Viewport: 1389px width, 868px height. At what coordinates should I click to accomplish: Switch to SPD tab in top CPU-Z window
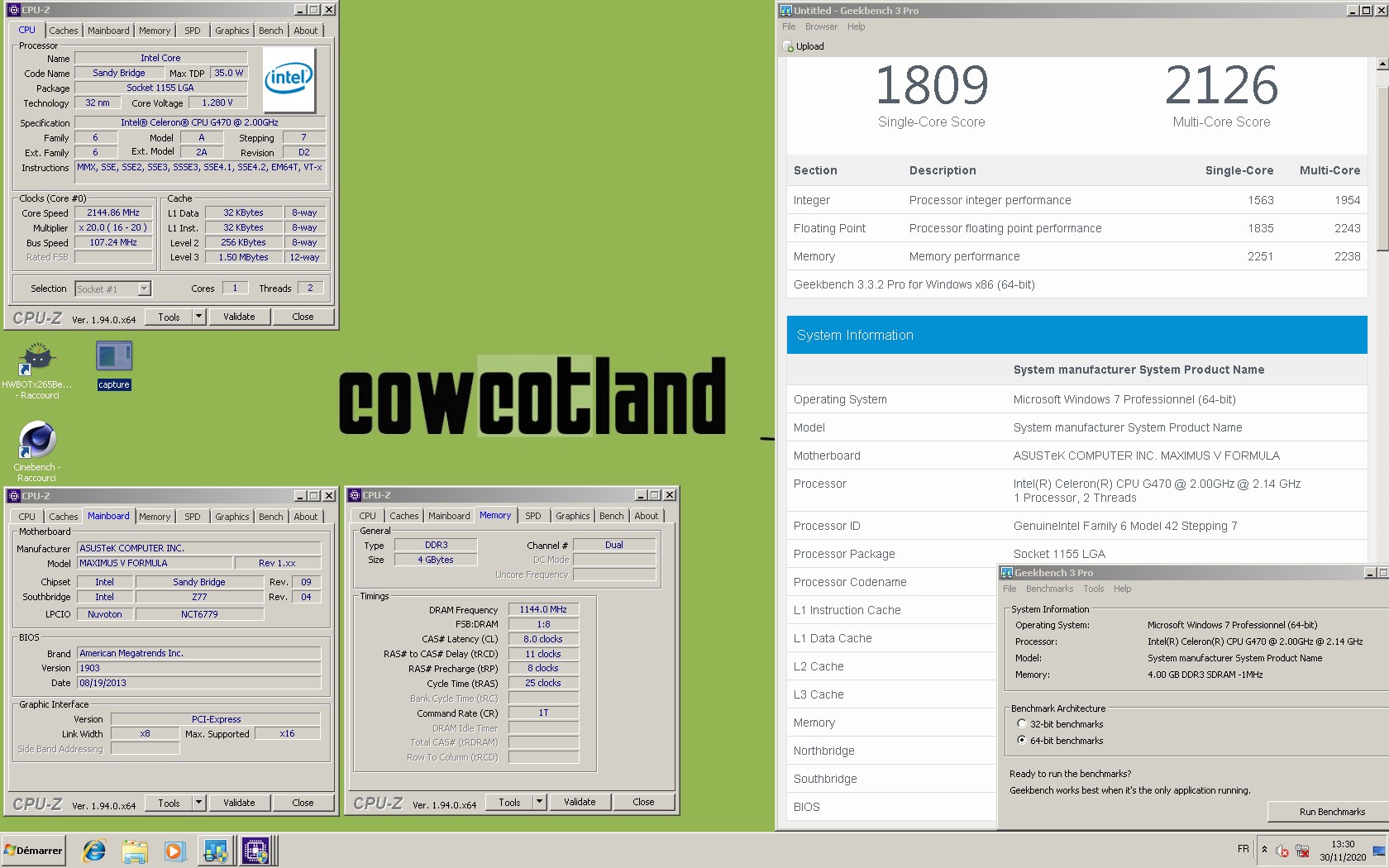[x=193, y=31]
